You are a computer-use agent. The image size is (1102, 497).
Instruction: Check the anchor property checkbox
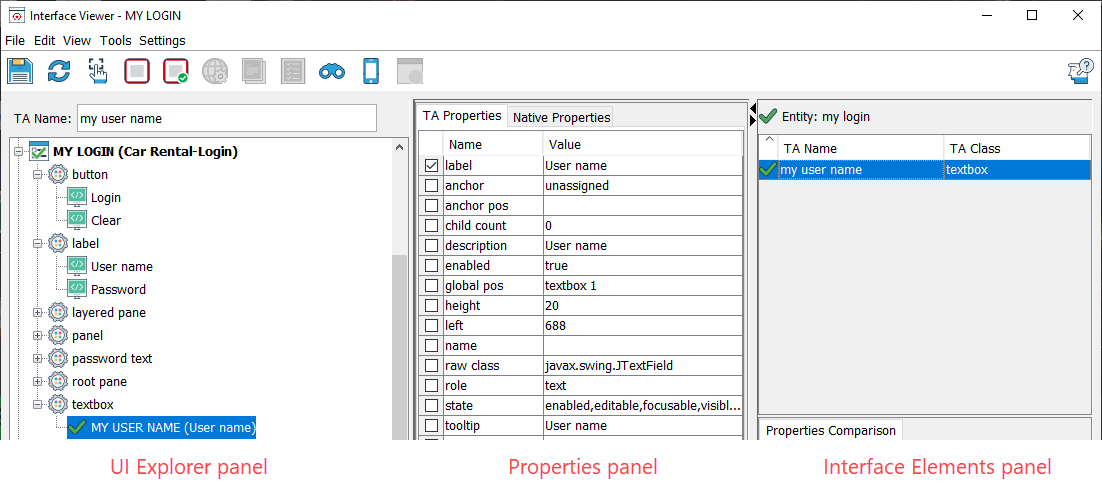pos(432,186)
